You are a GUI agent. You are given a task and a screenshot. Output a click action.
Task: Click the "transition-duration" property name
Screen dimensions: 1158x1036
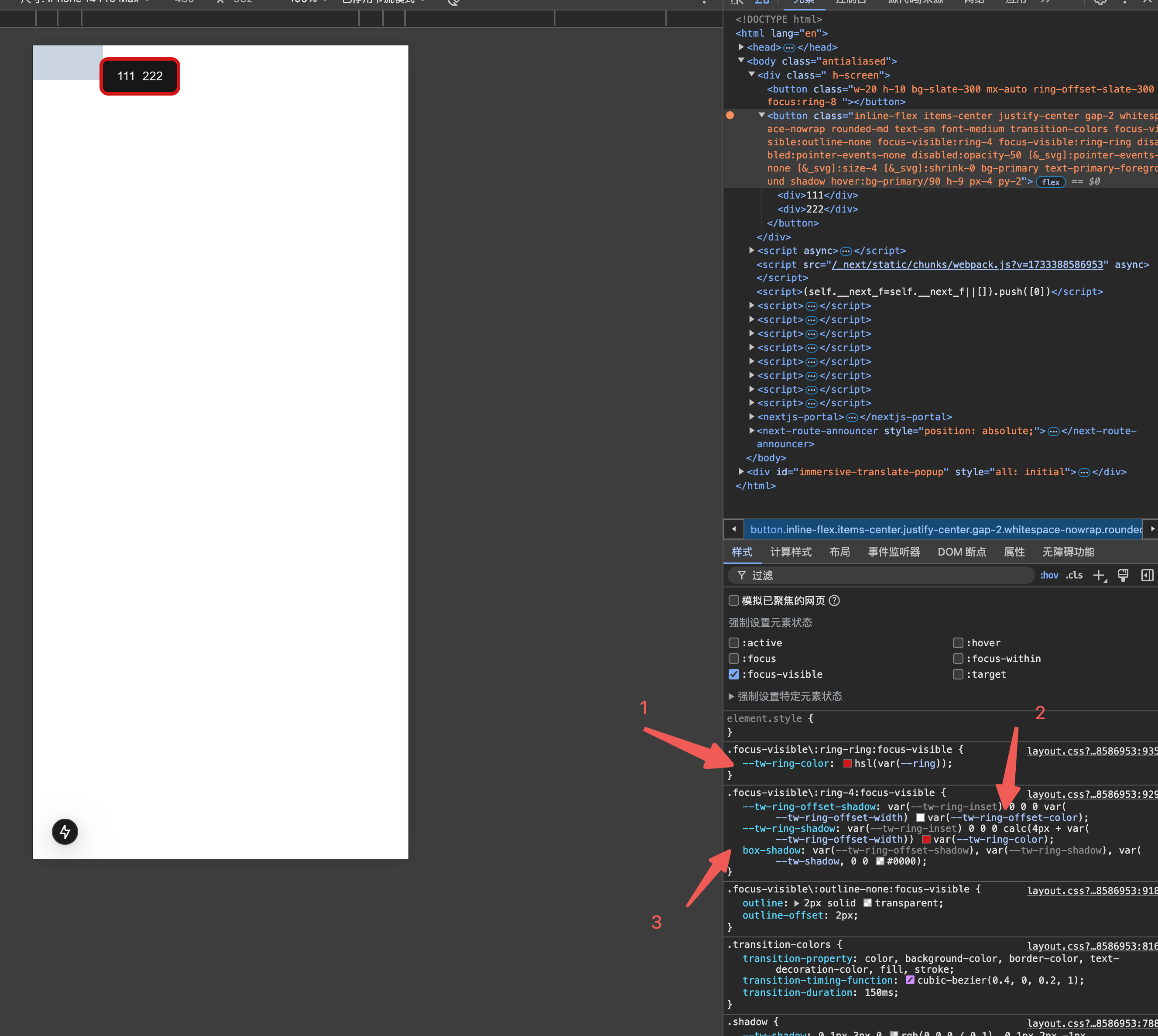point(797,993)
